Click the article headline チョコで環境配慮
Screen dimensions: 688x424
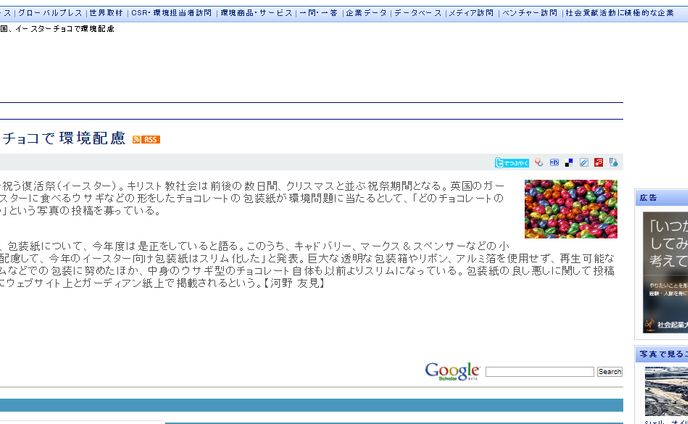point(64,138)
